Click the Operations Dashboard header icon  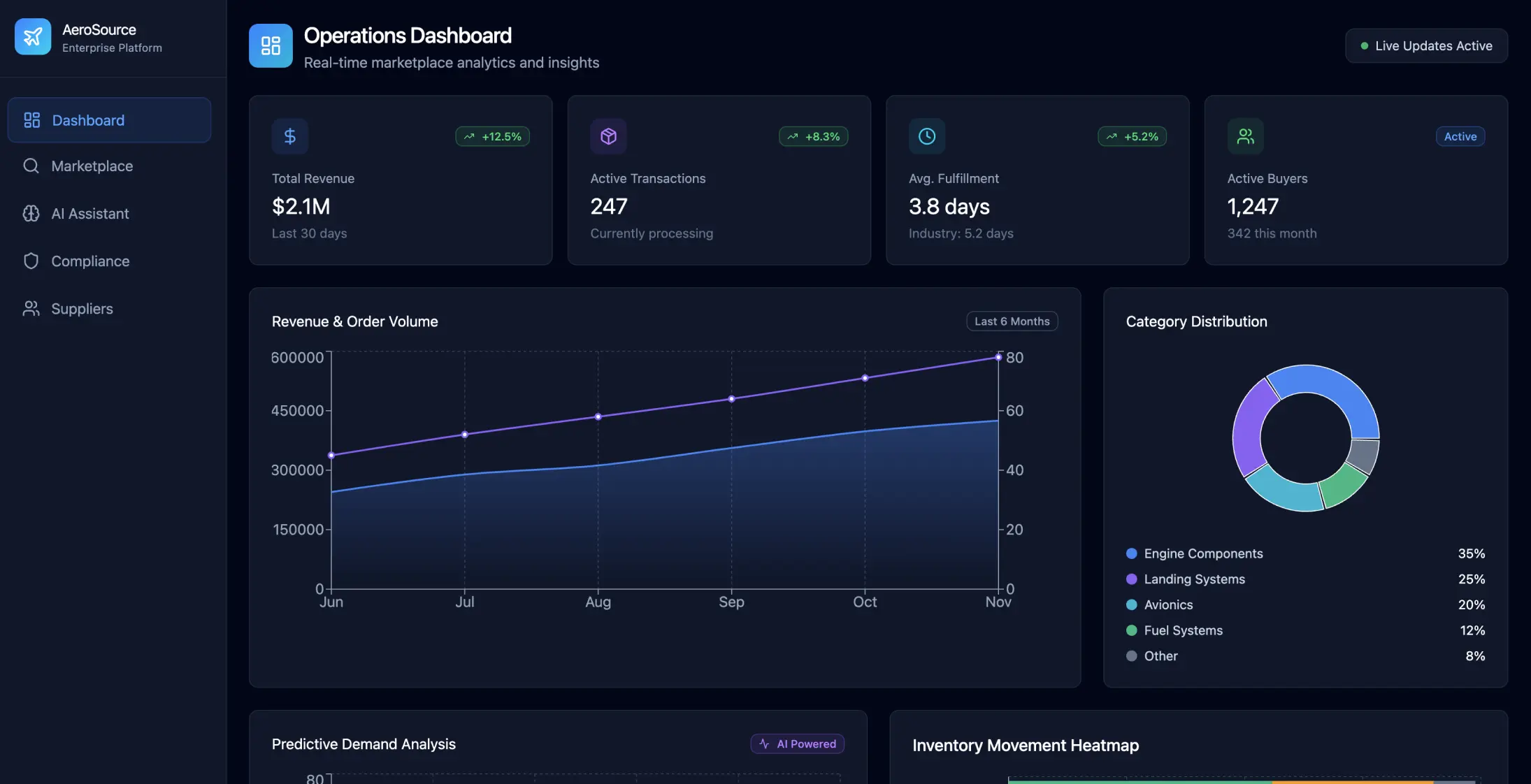pos(271,45)
